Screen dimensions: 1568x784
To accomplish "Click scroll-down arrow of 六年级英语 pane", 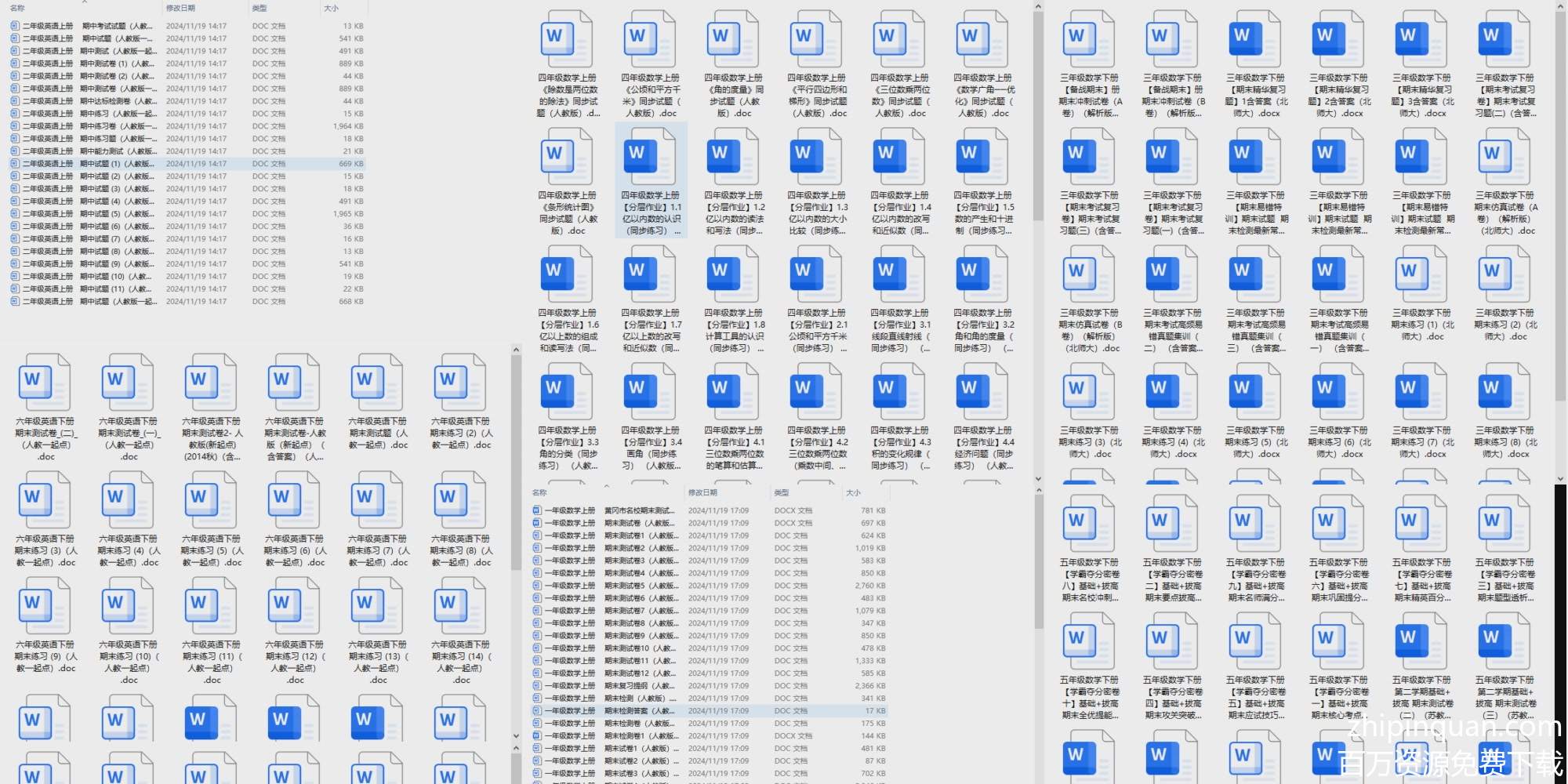I will pos(516,736).
